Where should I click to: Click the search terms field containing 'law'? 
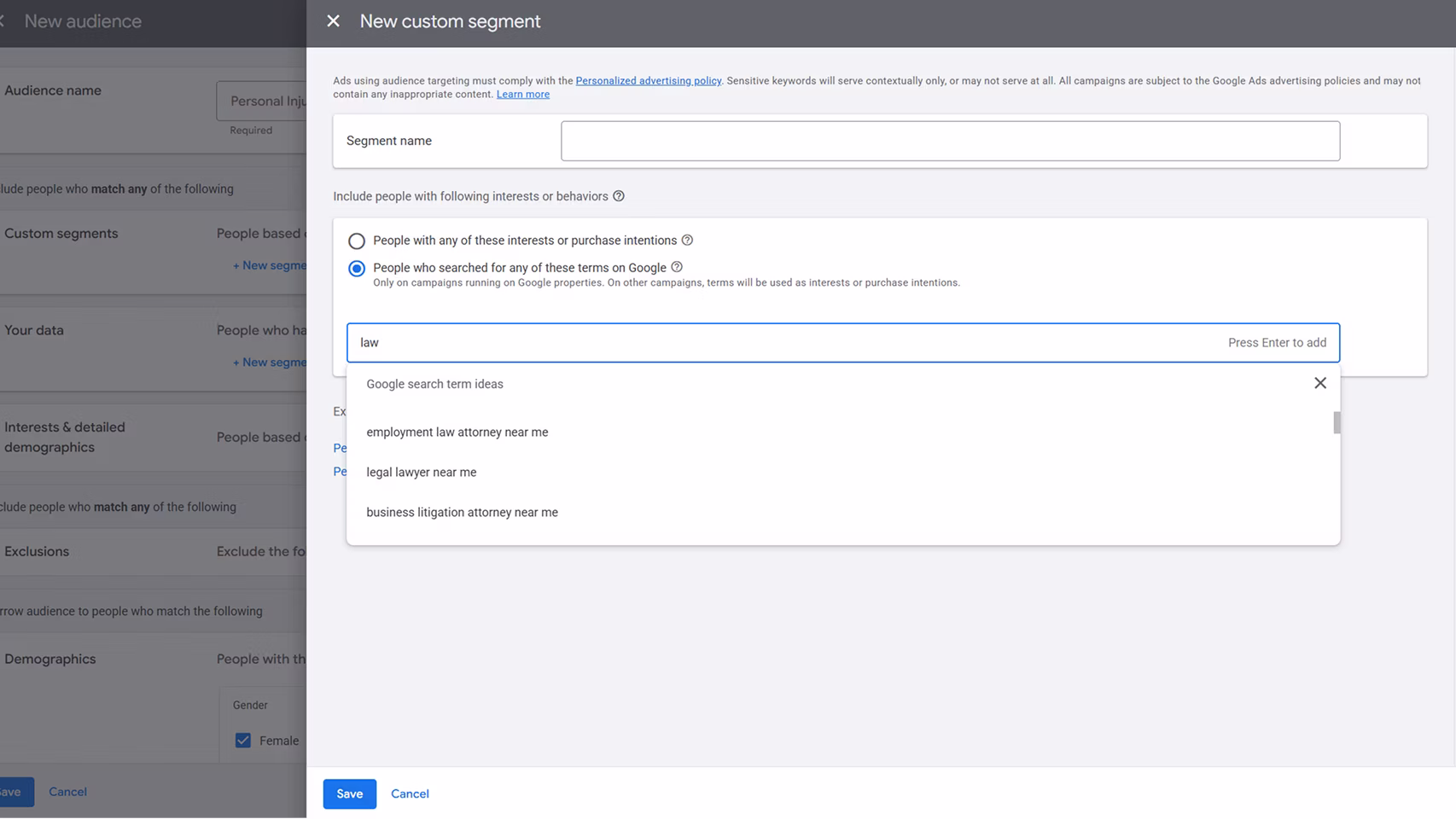coord(843,343)
